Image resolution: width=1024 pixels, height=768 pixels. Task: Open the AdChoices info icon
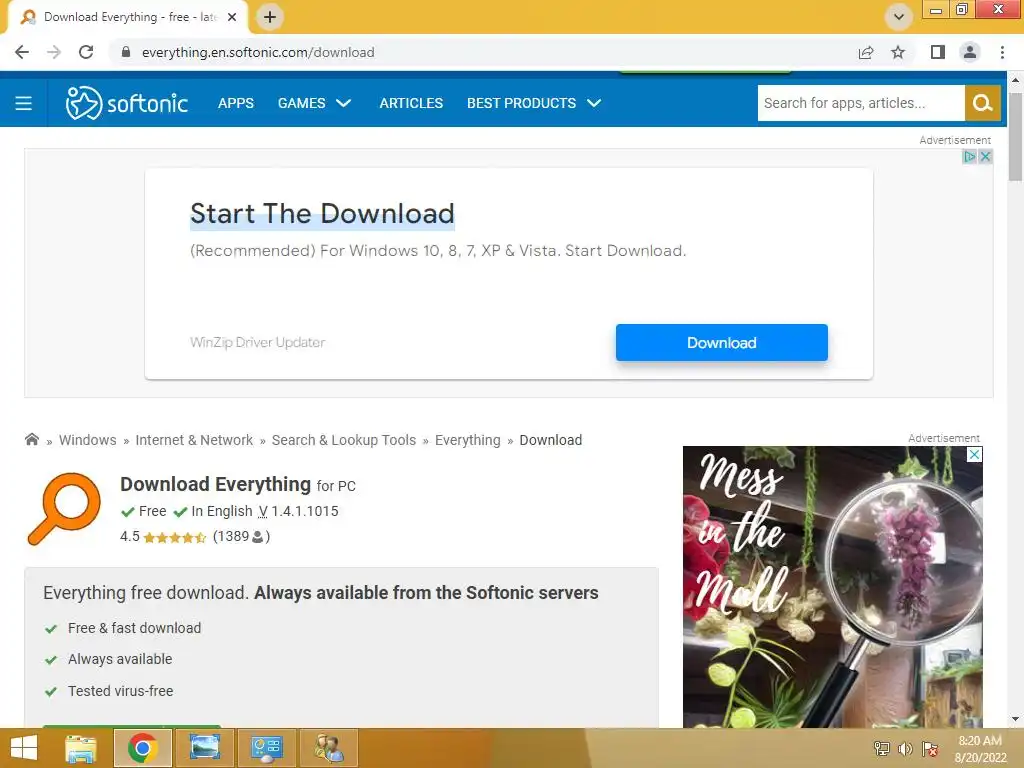coord(969,157)
